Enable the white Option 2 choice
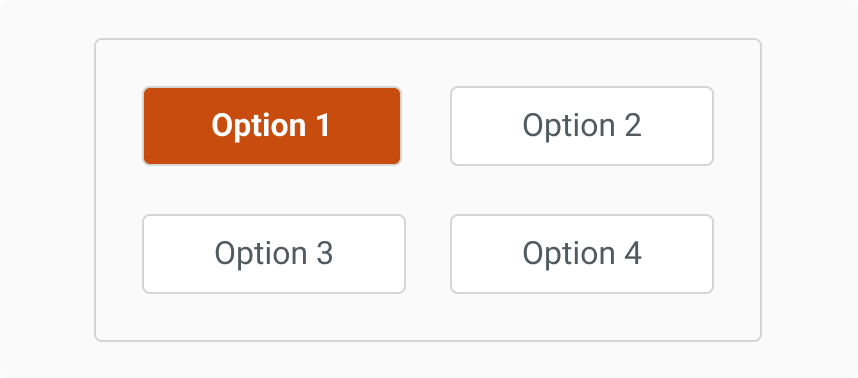Image resolution: width=858 pixels, height=378 pixels. click(x=582, y=126)
